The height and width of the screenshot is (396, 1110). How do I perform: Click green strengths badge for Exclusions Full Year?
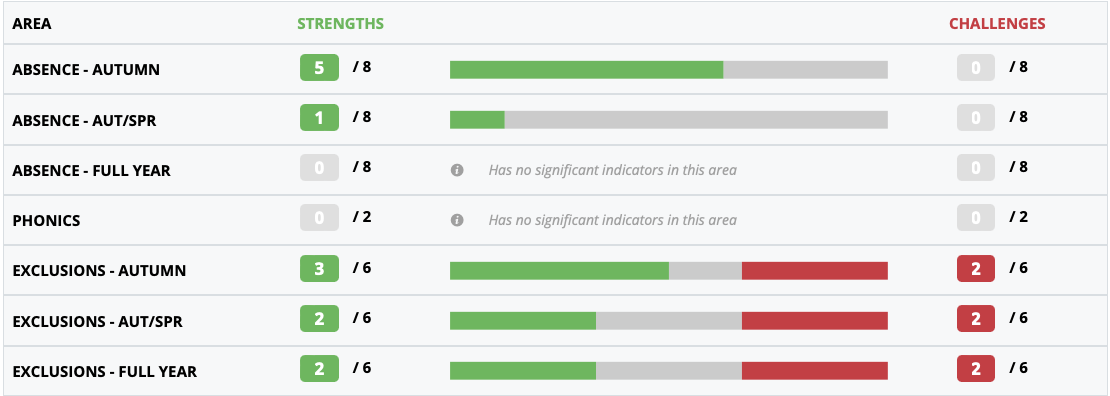[x=319, y=370]
